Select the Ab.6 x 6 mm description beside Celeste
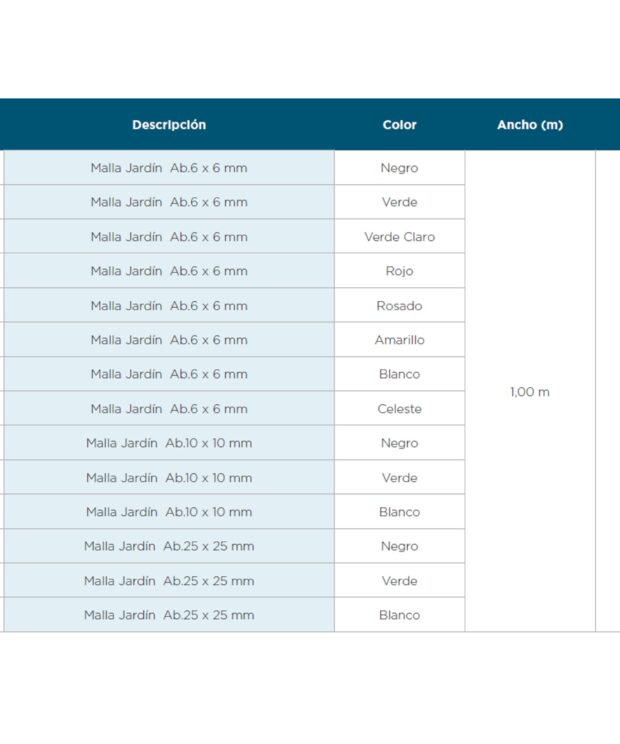620x744 pixels. point(169,409)
